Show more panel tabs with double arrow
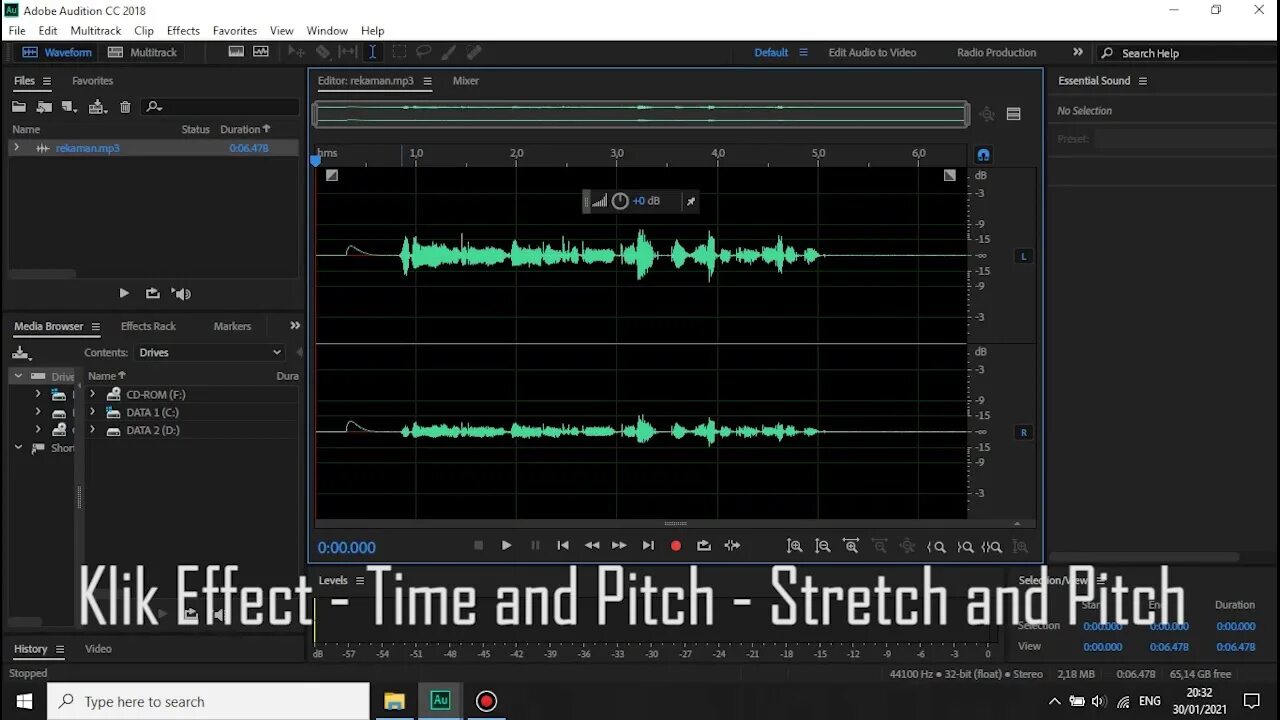This screenshot has width=1280, height=720. (x=295, y=325)
